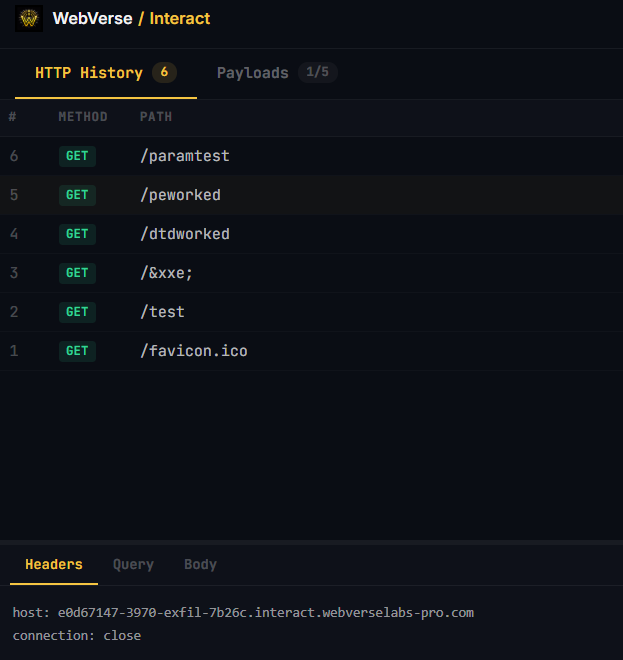Open the Payloads tab

click(277, 73)
